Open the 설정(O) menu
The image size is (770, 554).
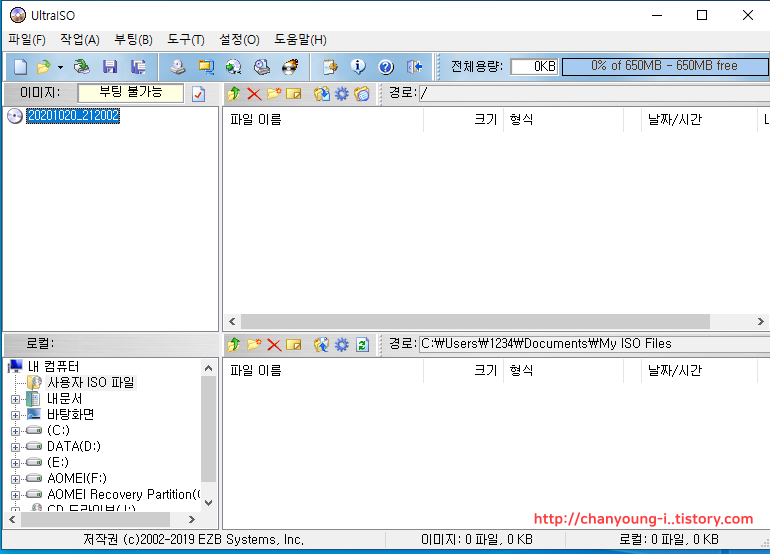239,39
